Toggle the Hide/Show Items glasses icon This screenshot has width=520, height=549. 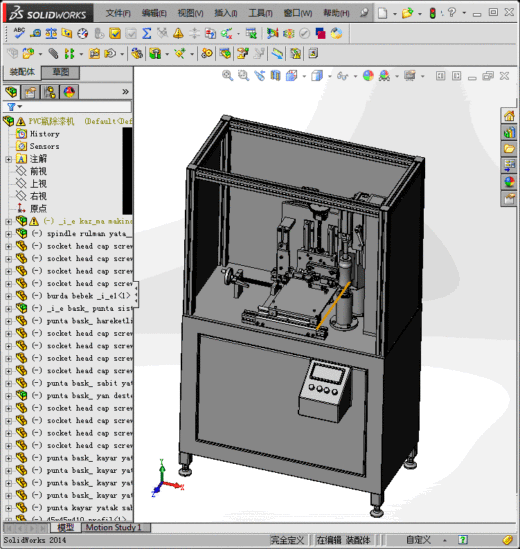click(x=342, y=76)
